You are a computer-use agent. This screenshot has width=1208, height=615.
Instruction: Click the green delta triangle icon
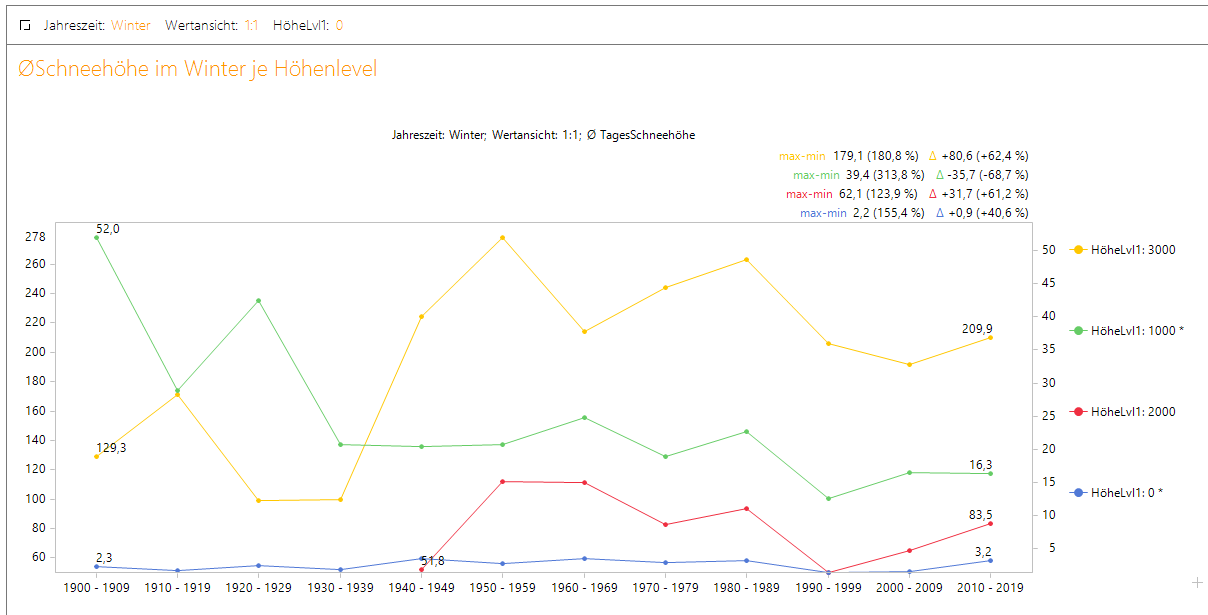click(x=939, y=175)
